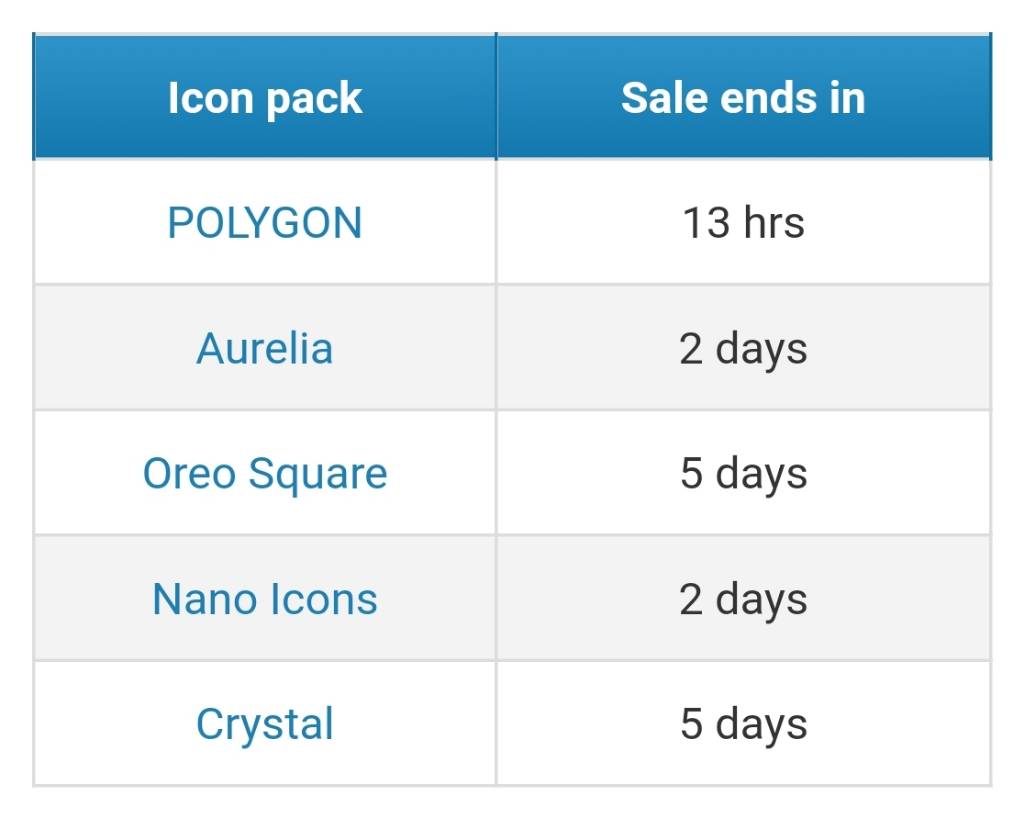Click the 'Icon pack' column header
1024x829 pixels.
click(264, 97)
